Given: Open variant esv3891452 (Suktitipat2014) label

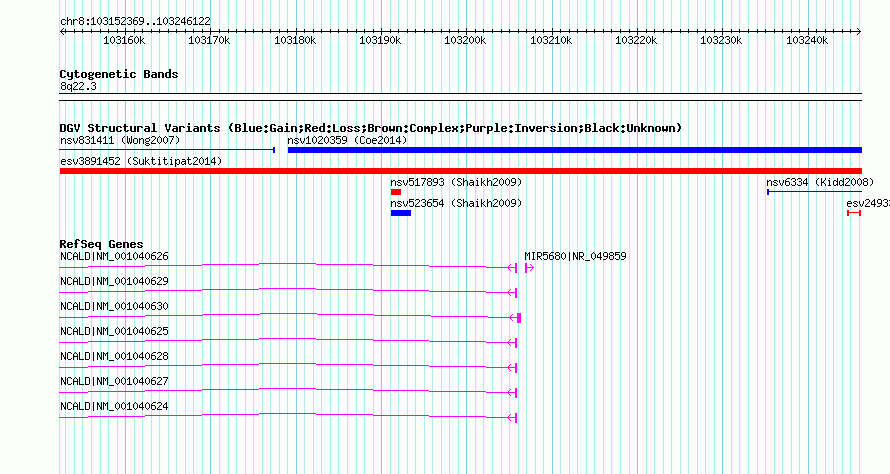Looking at the screenshot, I should pos(141,161).
